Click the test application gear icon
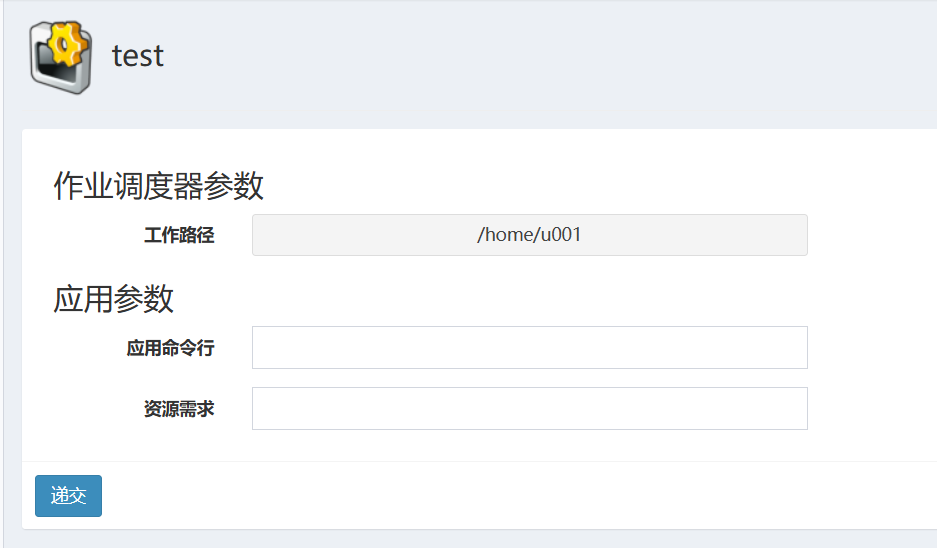The image size is (937, 548). click(x=61, y=58)
